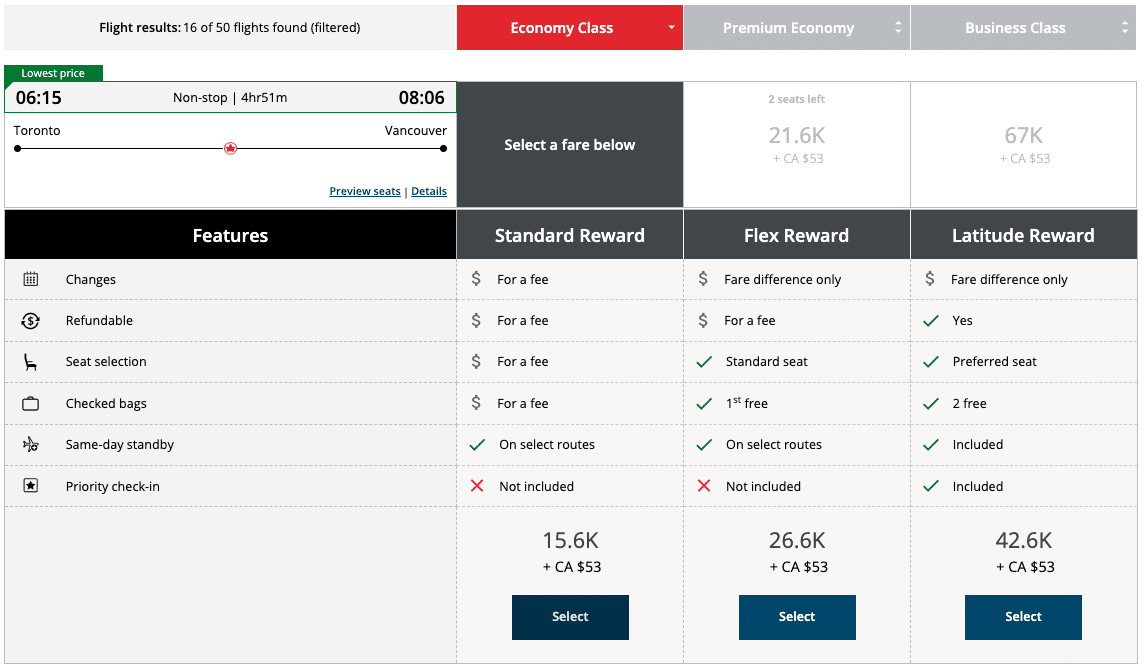
Task: Open the Economy Class dropdown arrow
Action: click(x=672, y=27)
